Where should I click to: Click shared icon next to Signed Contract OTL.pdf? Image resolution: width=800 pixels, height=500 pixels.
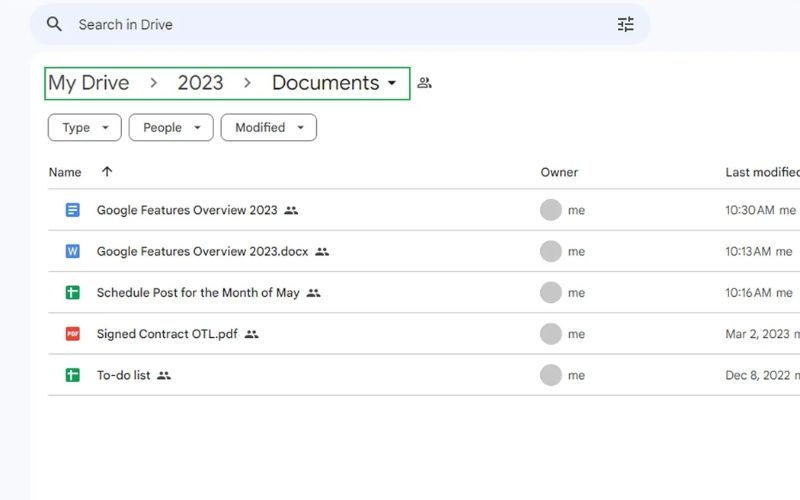[x=252, y=334]
